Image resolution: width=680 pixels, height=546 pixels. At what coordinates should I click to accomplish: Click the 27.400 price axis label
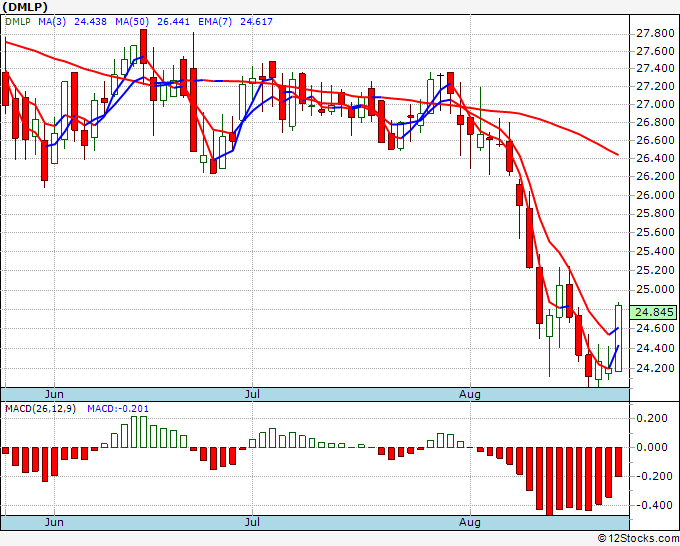[x=655, y=69]
